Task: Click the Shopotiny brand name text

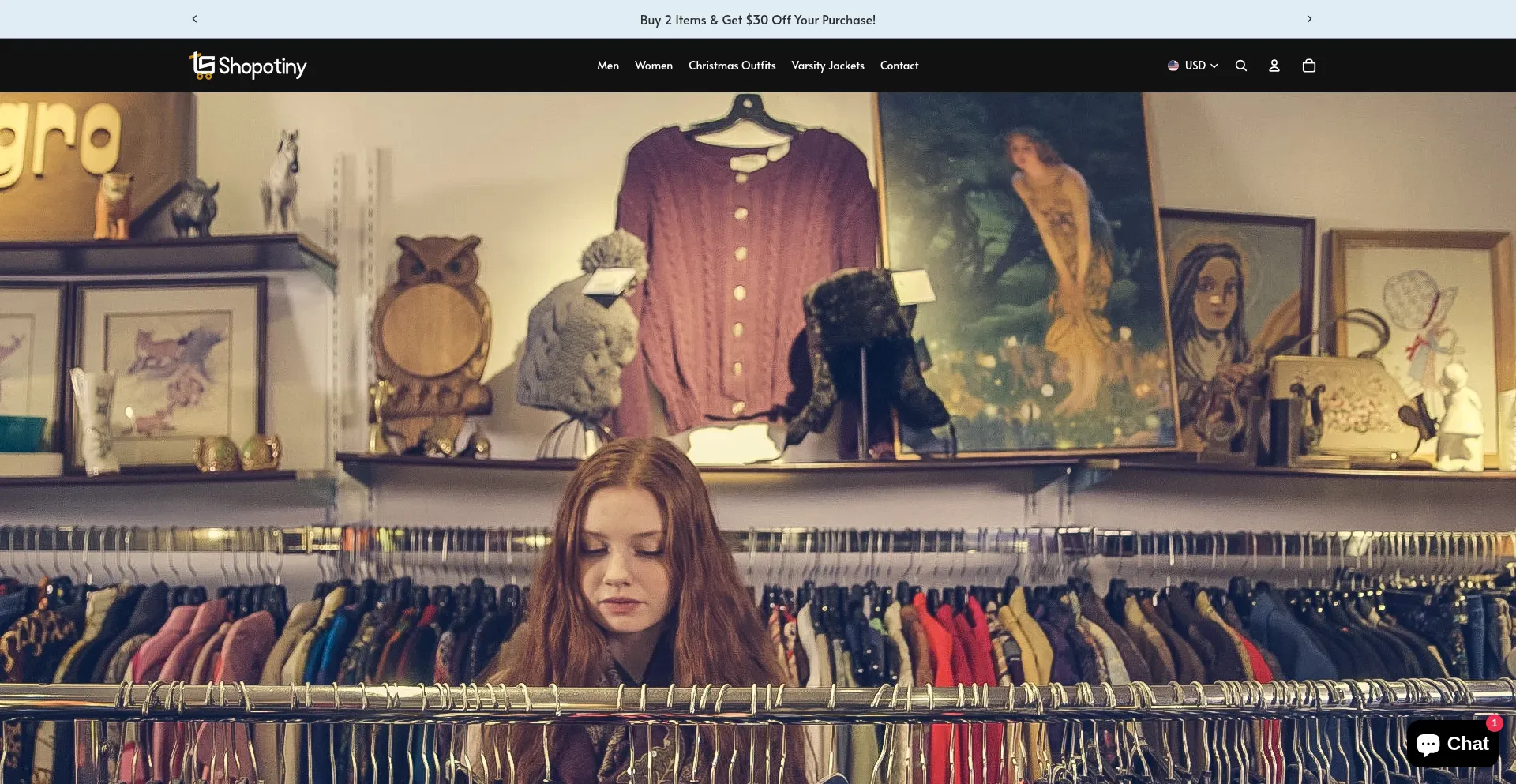Action: pyautogui.click(x=262, y=67)
